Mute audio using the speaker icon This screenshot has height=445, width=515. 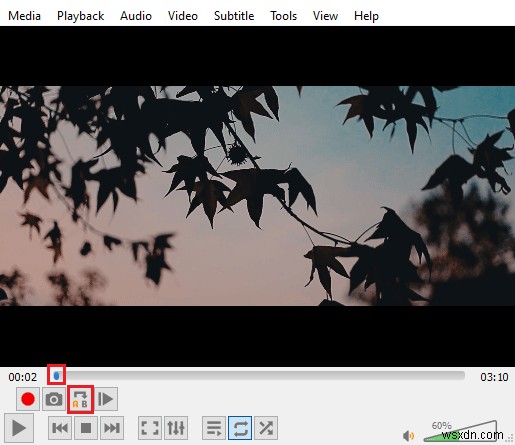point(408,435)
